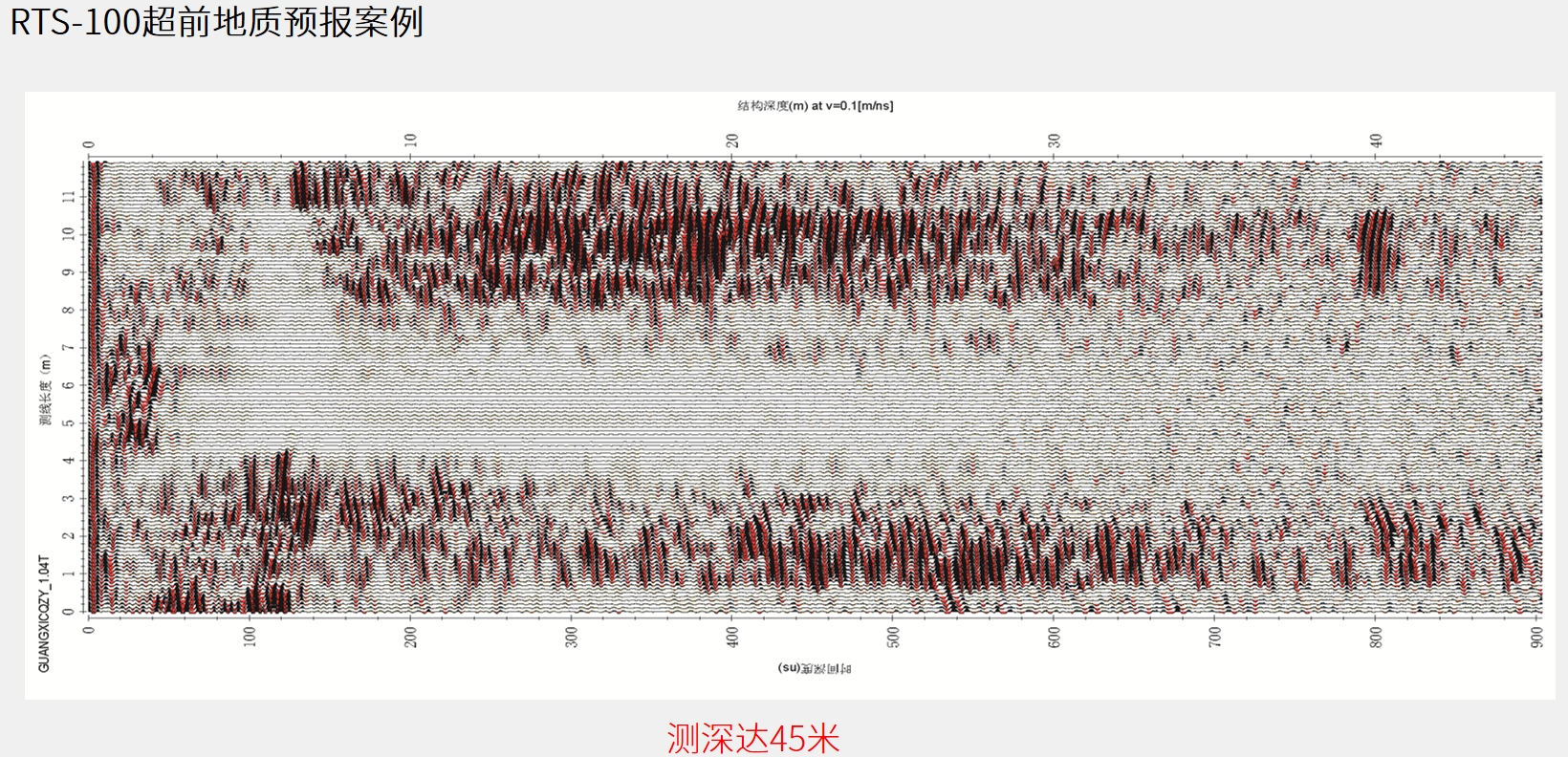Click the 测线长度 (m) left axis label

[44, 389]
